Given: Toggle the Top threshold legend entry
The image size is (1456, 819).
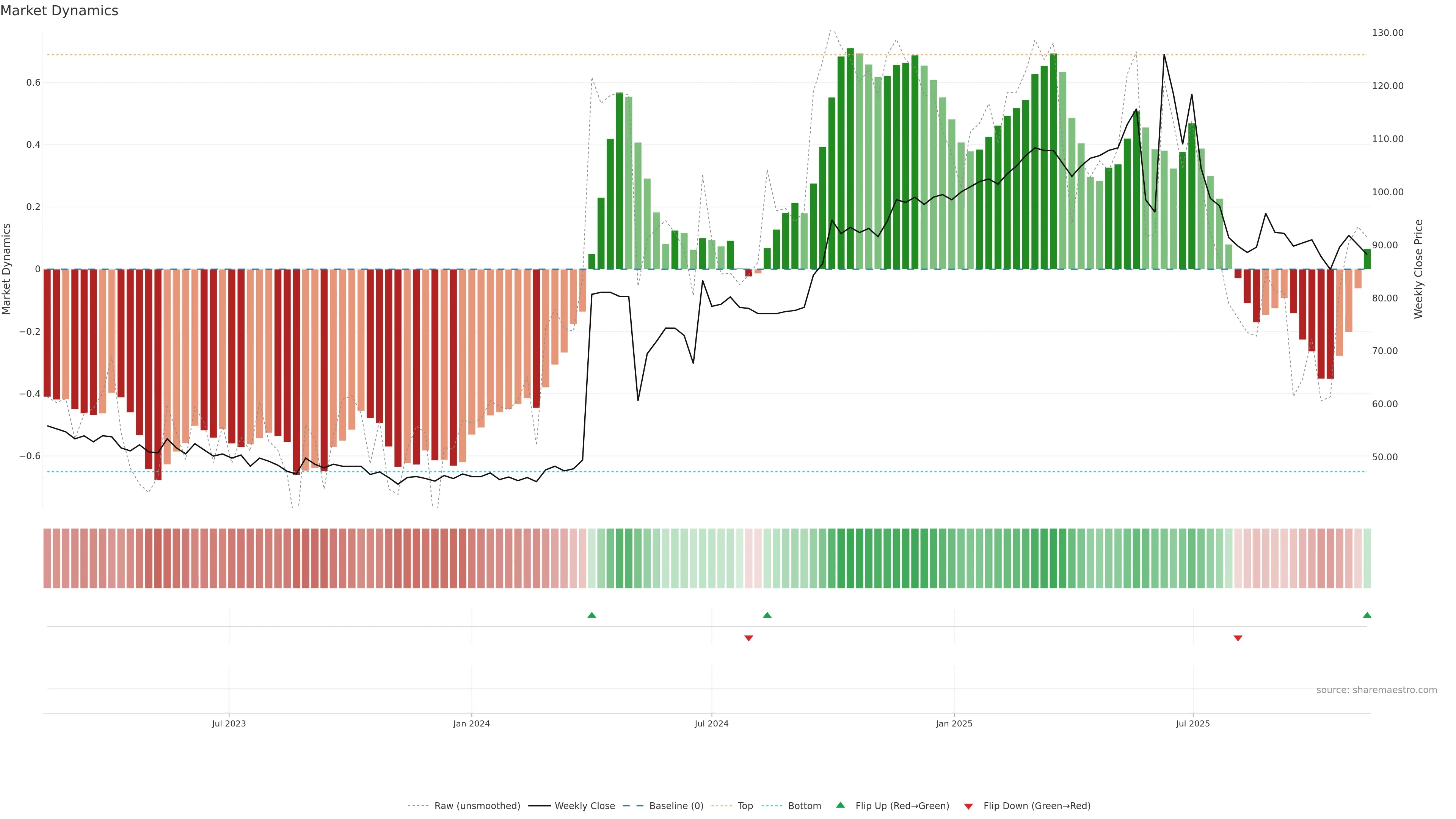Looking at the screenshot, I should [745, 806].
